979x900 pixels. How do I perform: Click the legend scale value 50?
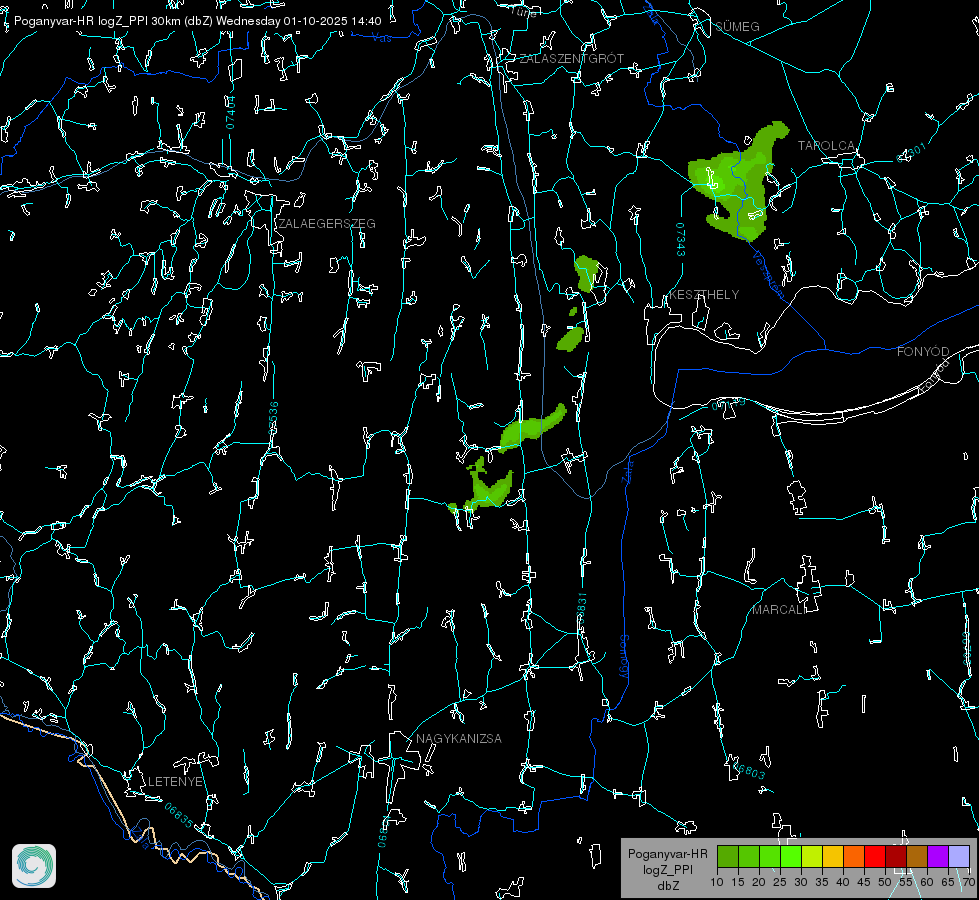tap(885, 882)
